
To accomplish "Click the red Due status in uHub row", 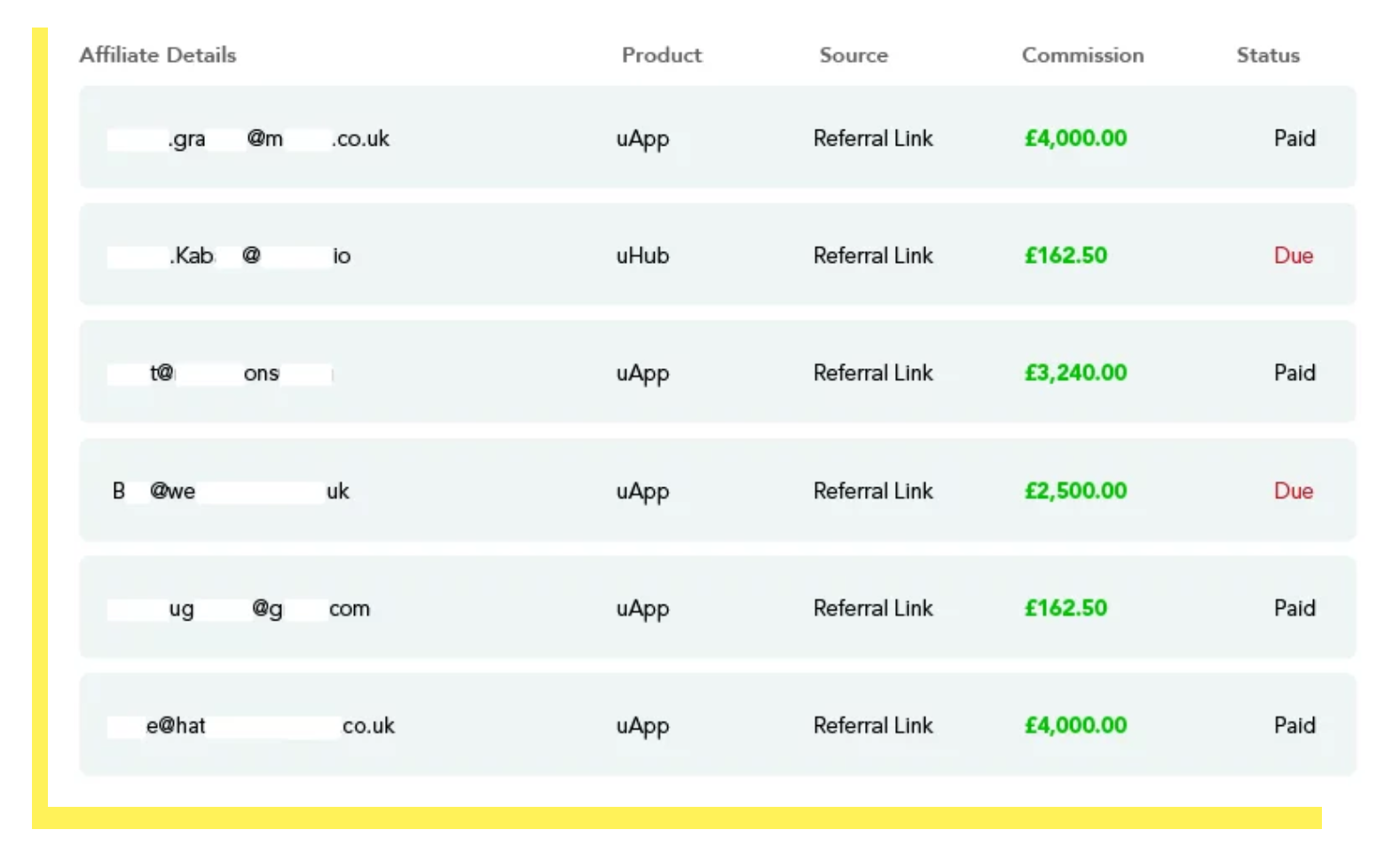I will point(1294,256).
